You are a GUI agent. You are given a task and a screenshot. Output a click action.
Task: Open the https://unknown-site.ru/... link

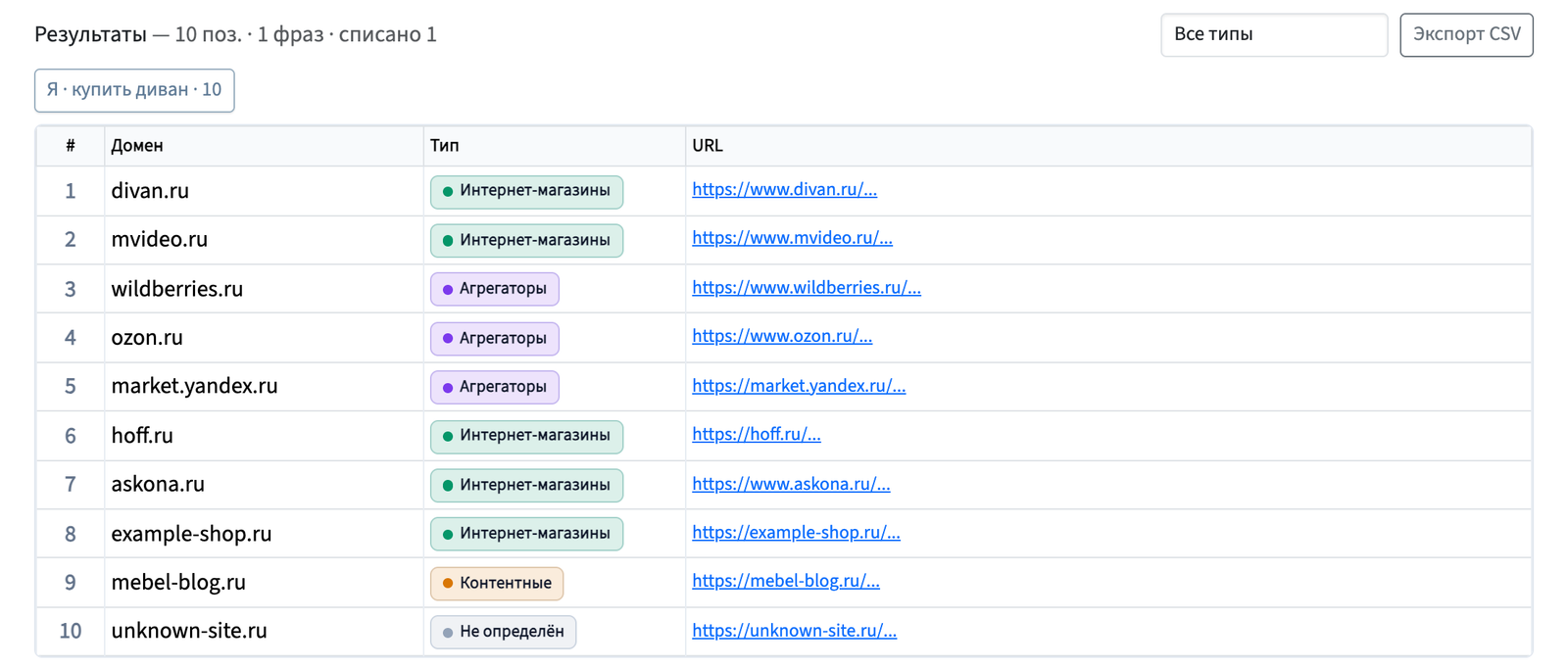pos(794,631)
